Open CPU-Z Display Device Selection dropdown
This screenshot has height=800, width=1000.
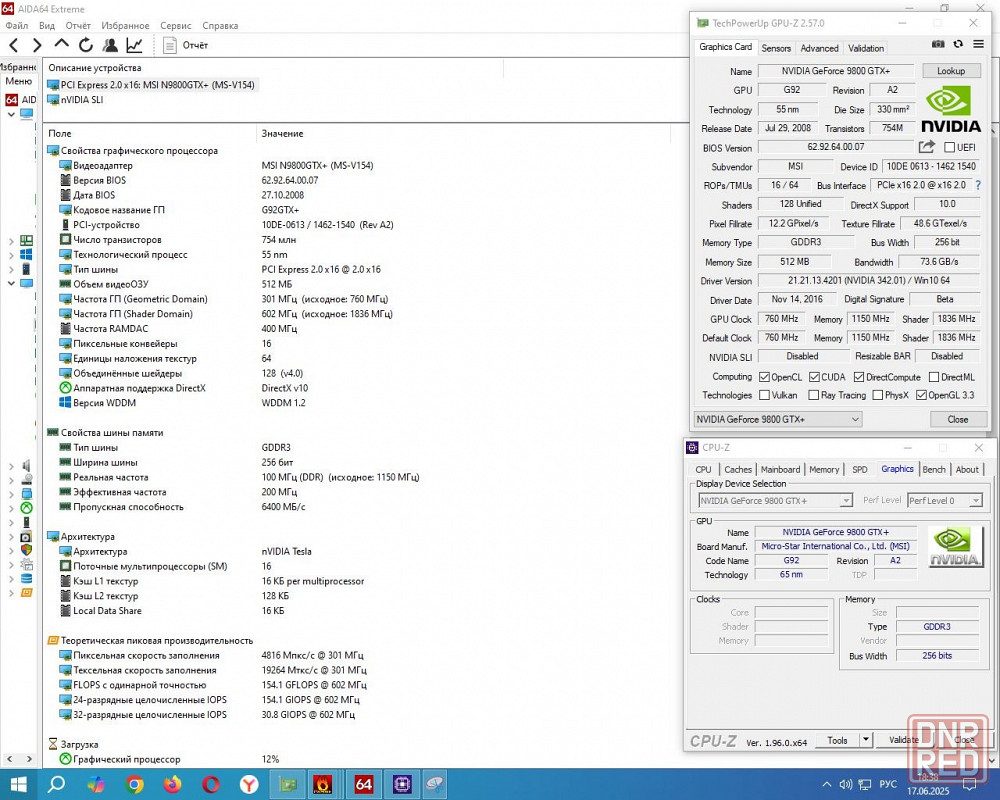click(776, 501)
